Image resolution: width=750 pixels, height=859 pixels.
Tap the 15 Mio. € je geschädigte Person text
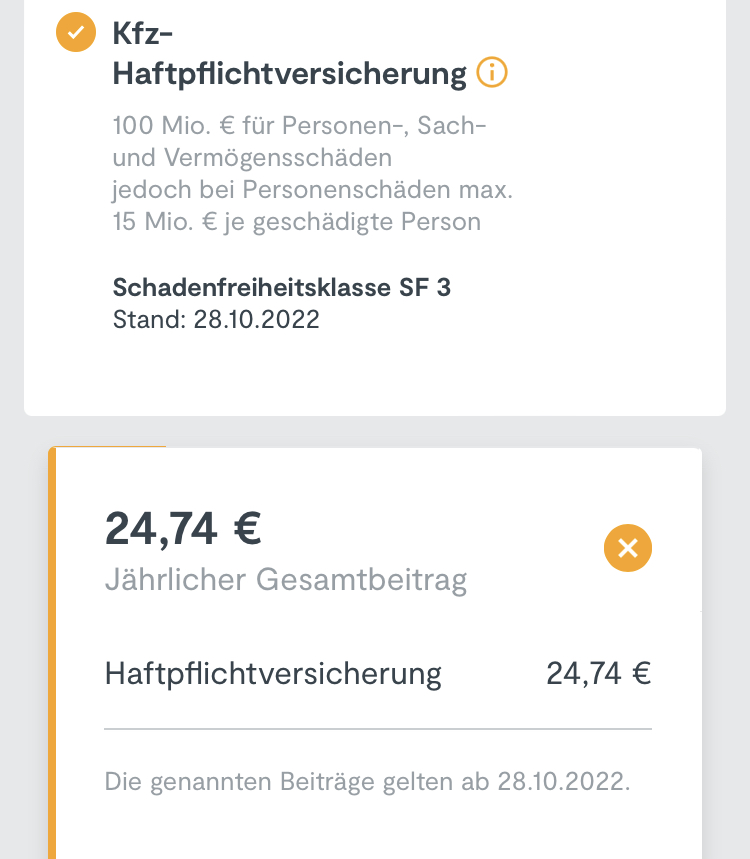[x=296, y=221]
